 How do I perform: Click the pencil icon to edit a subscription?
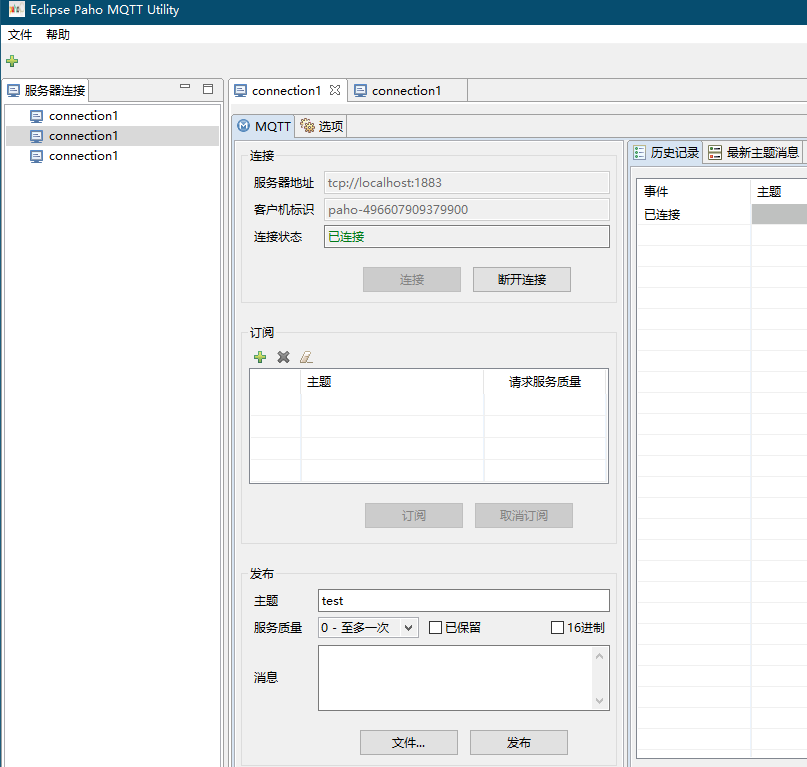[306, 357]
